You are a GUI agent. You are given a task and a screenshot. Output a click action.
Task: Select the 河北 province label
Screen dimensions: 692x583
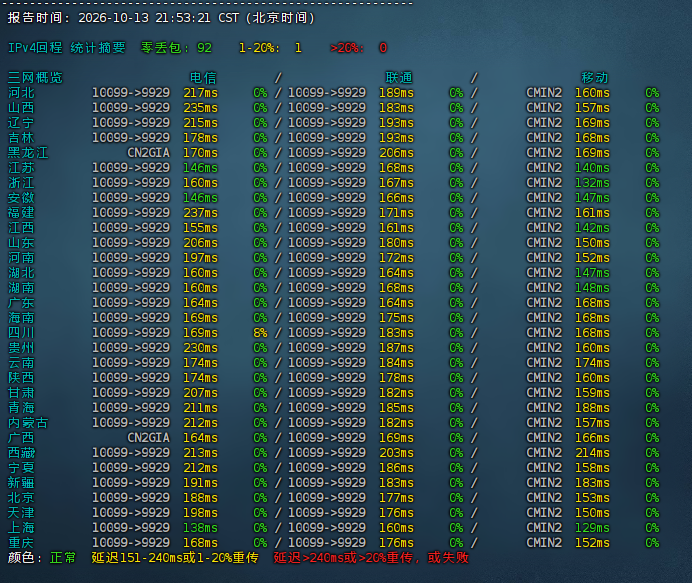(x=21, y=93)
